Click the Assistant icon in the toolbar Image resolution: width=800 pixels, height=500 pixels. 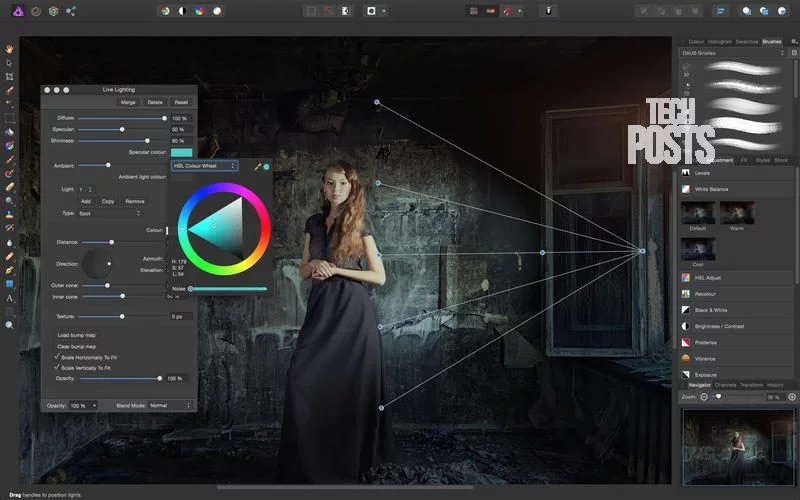coord(548,11)
